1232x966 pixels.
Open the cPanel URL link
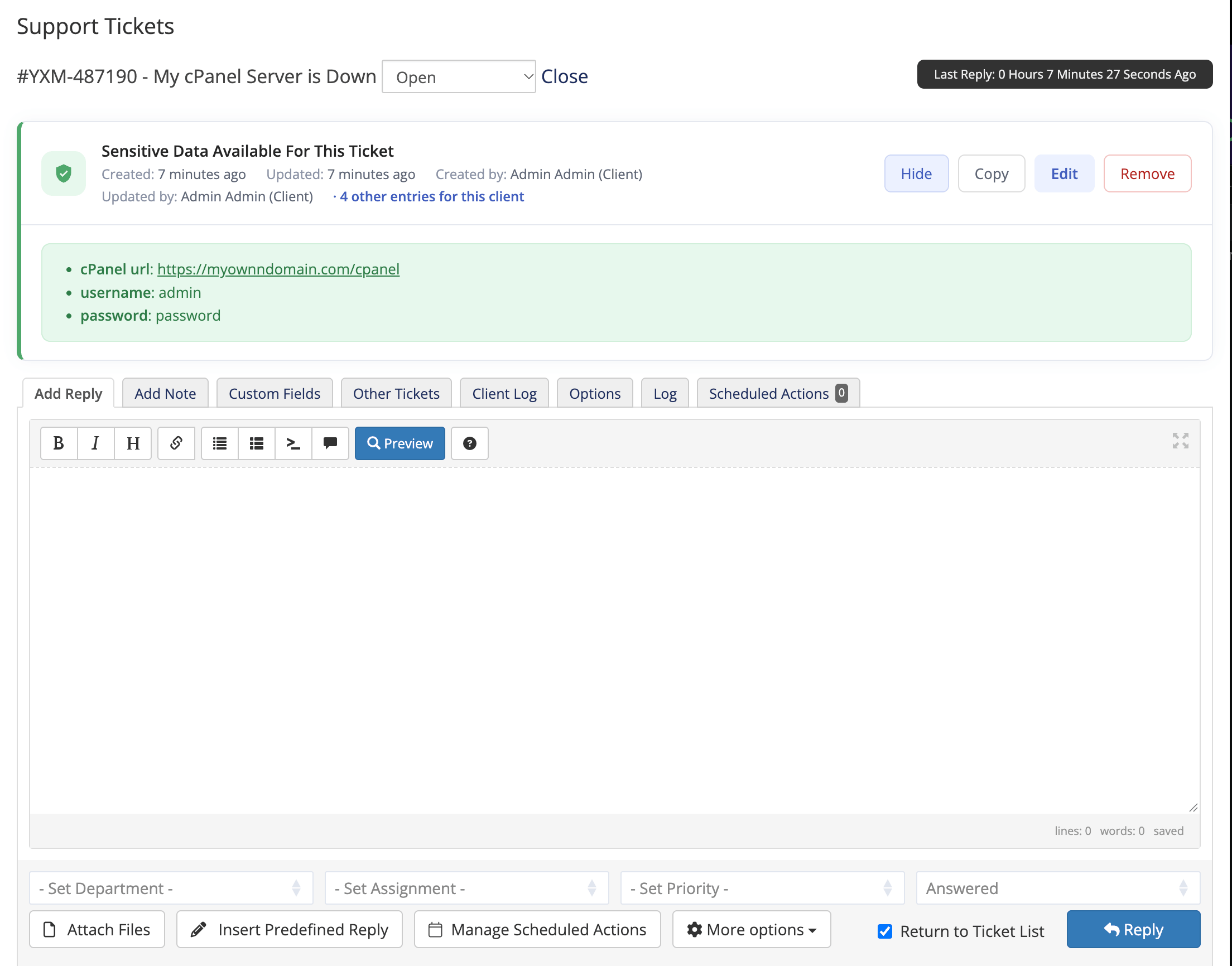278,269
